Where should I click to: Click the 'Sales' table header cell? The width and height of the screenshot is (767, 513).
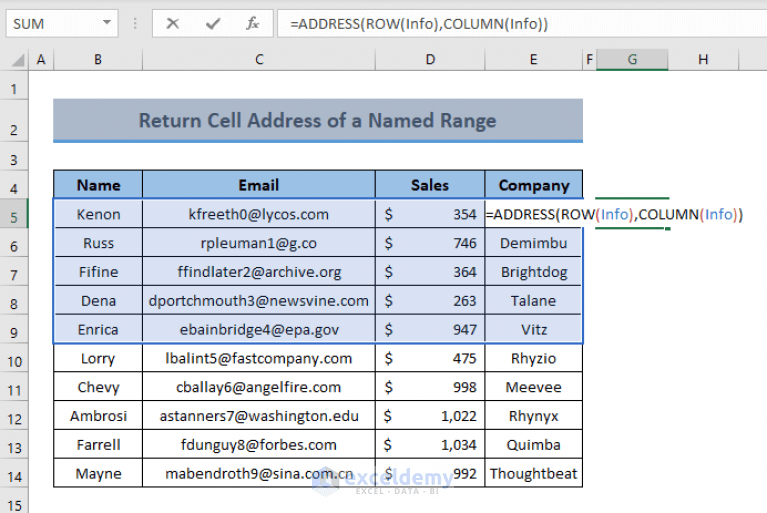pos(430,185)
